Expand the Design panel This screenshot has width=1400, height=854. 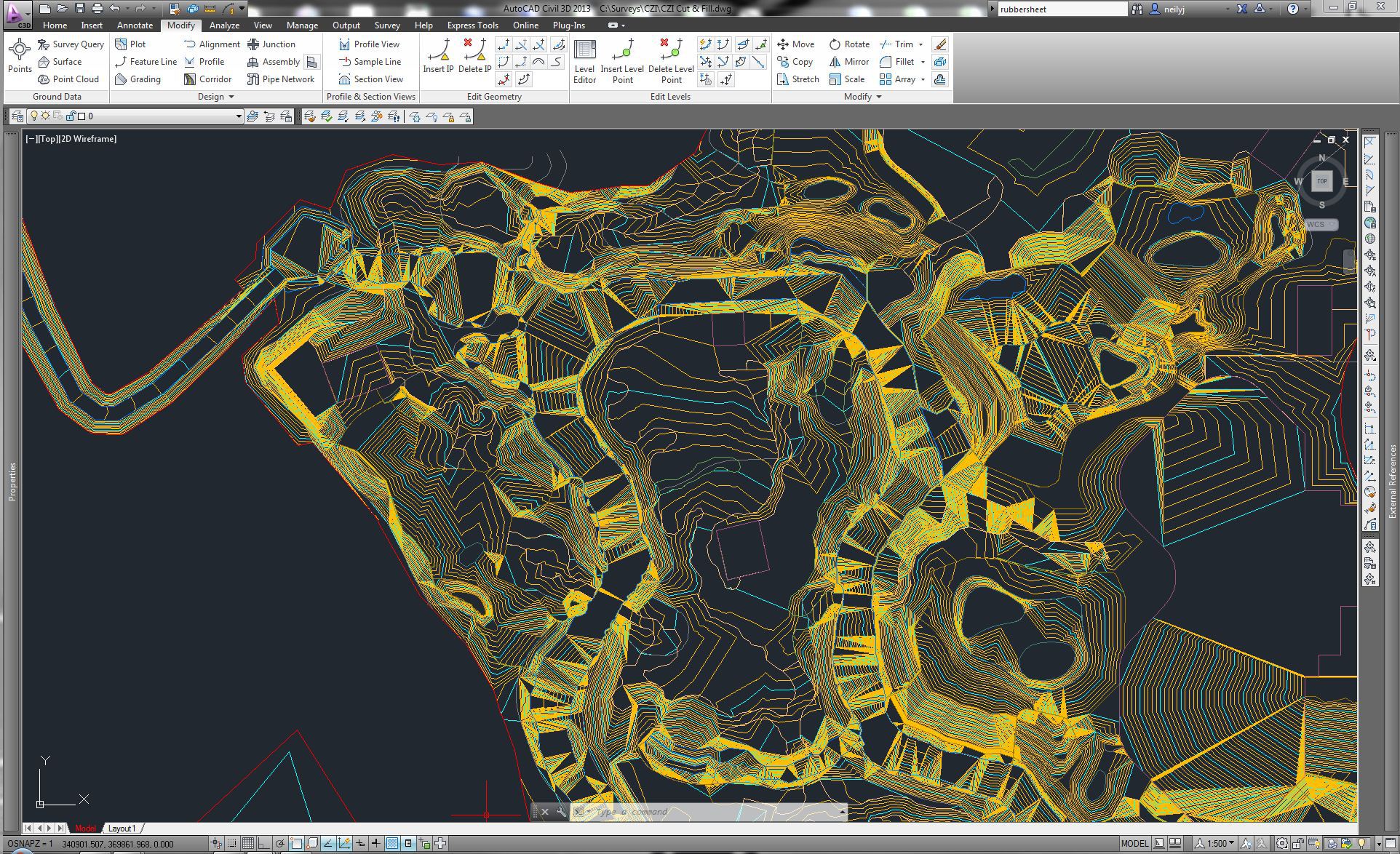(230, 96)
